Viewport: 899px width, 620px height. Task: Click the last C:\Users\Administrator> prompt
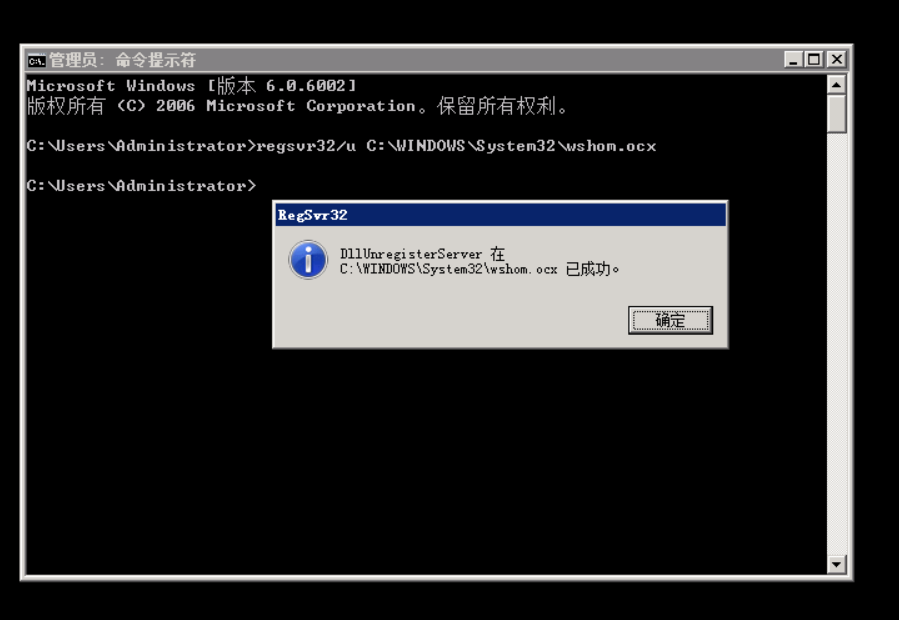tap(141, 186)
